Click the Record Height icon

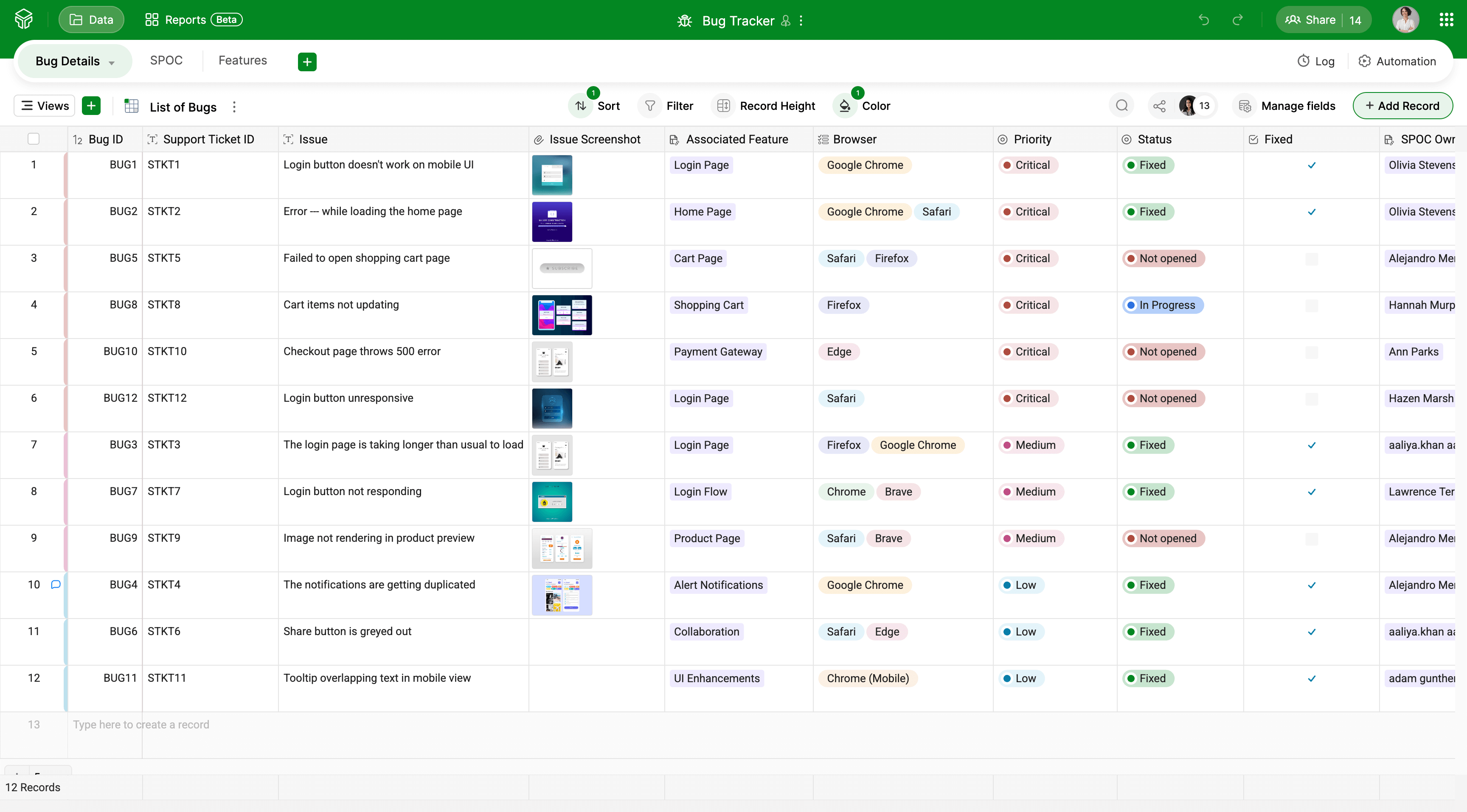pyautogui.click(x=723, y=106)
